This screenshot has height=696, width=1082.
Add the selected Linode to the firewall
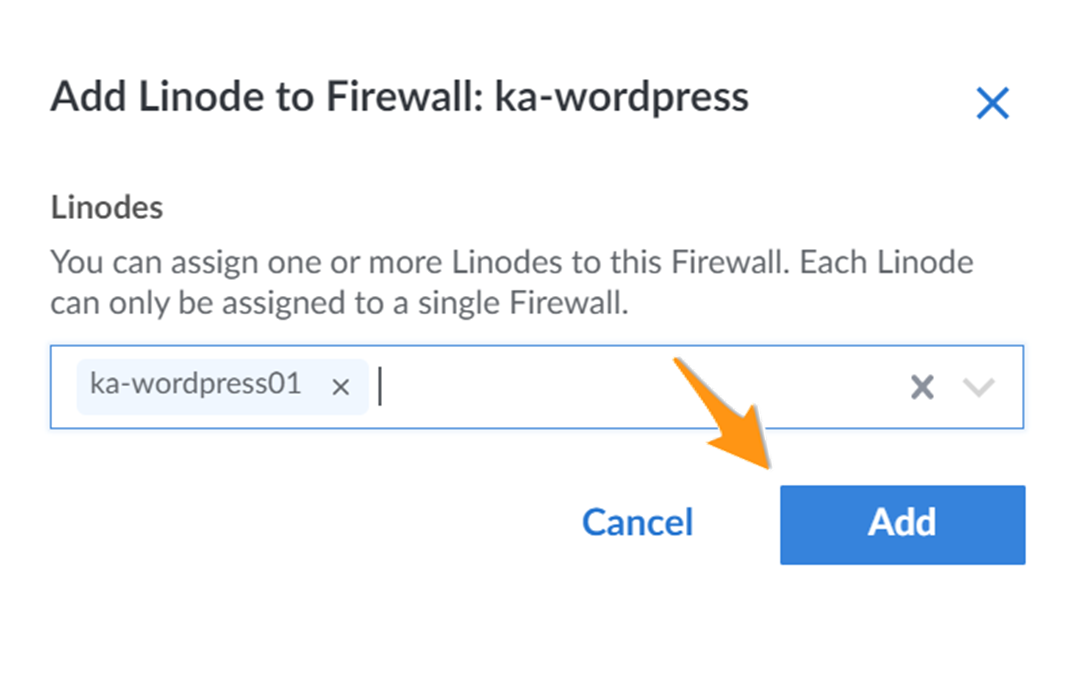pos(903,524)
